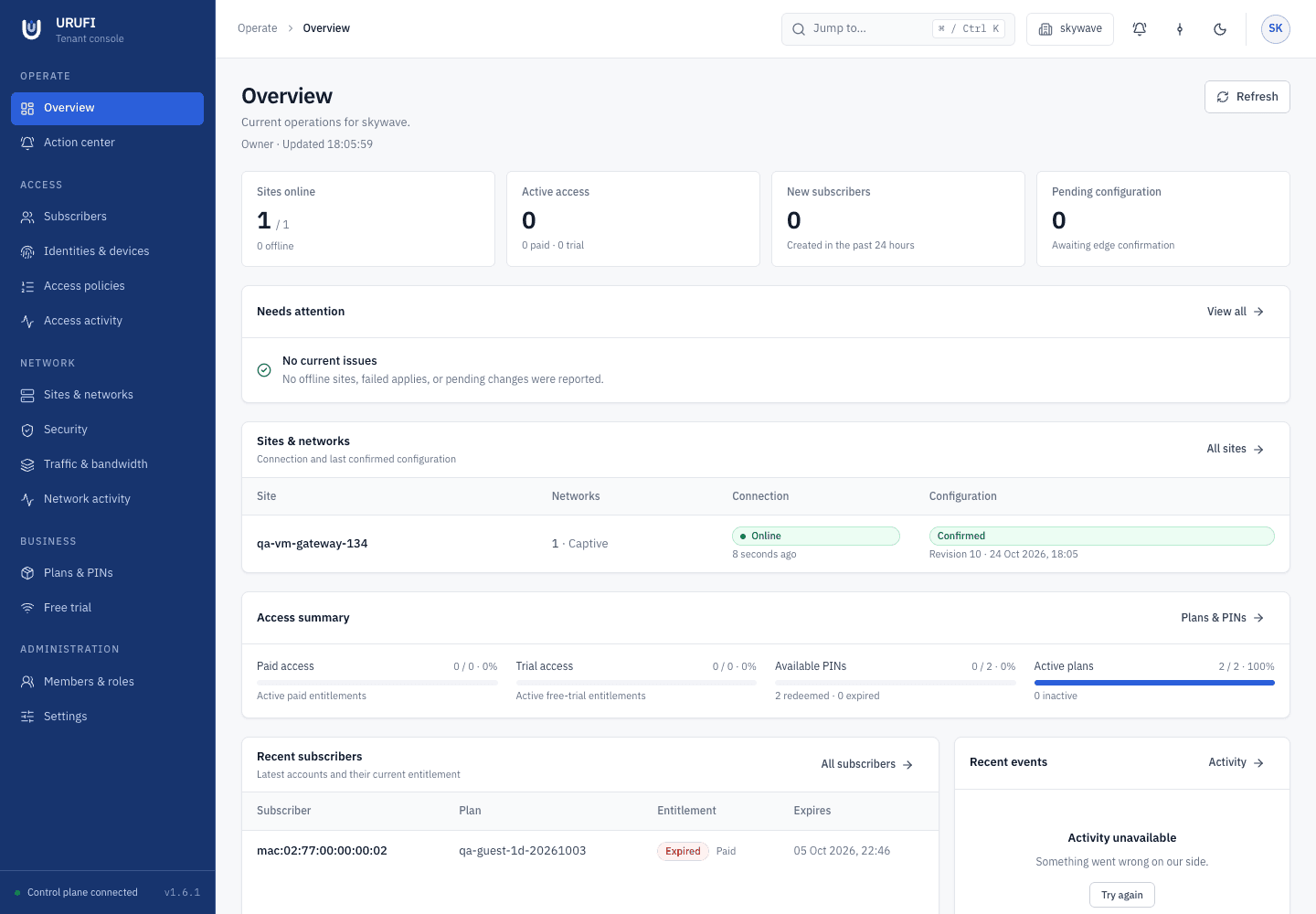Click the Action center bell icon
The image size is (1316, 914).
coord(27,143)
